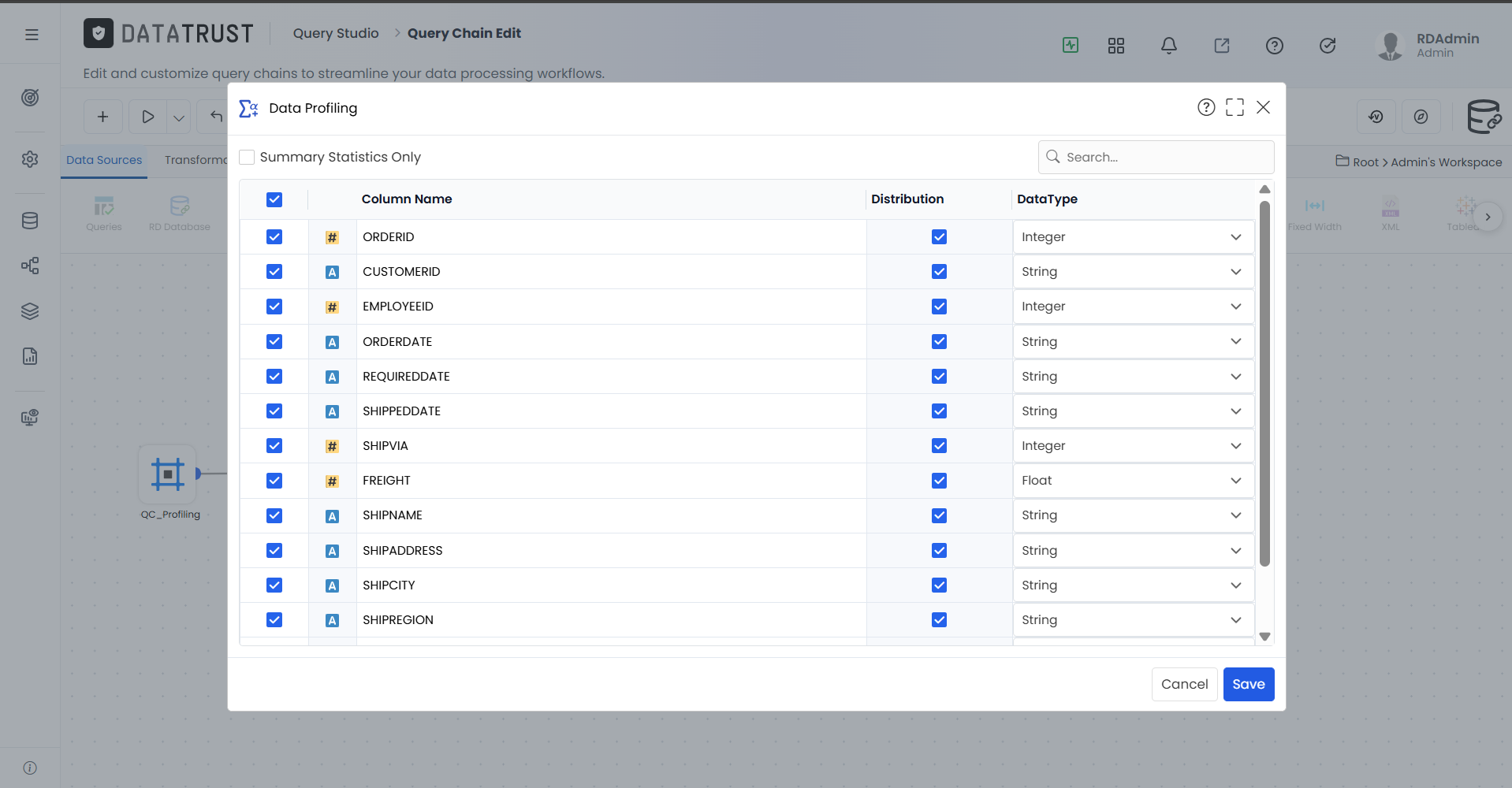Click the scrollbar down arrow

pyautogui.click(x=1264, y=637)
